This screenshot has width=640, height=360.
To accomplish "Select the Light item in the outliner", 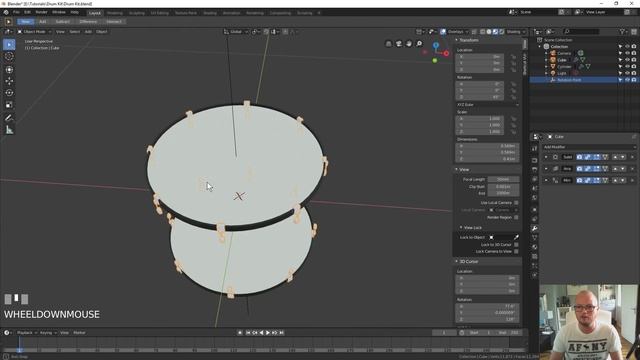I will (x=562, y=73).
